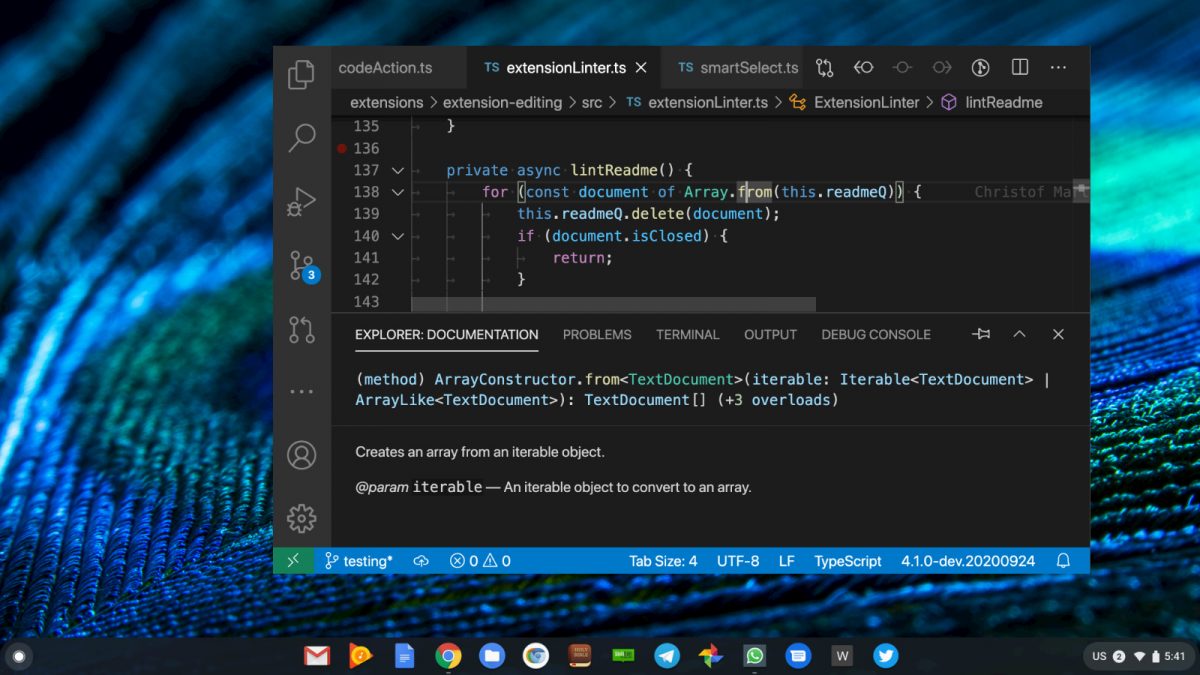Show additional views via ellipsis in activity bar
This screenshot has width=1200, height=675.
click(x=301, y=392)
